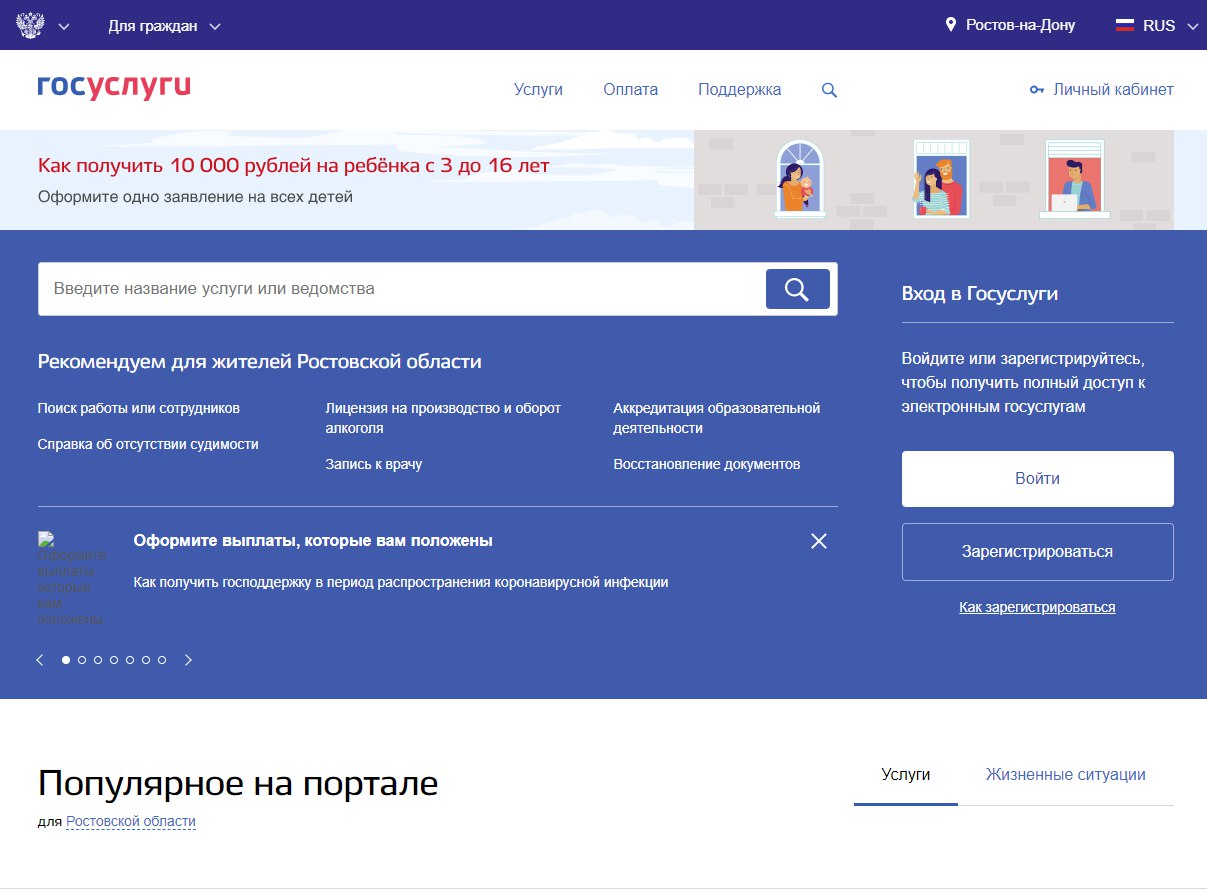Click the coronavirus support description text

401,582
